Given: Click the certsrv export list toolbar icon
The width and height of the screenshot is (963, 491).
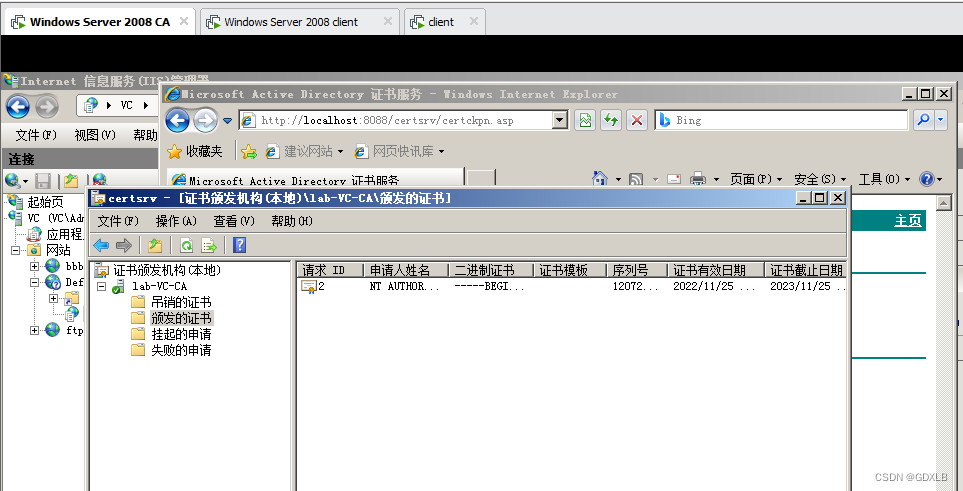Looking at the screenshot, I should point(209,246).
